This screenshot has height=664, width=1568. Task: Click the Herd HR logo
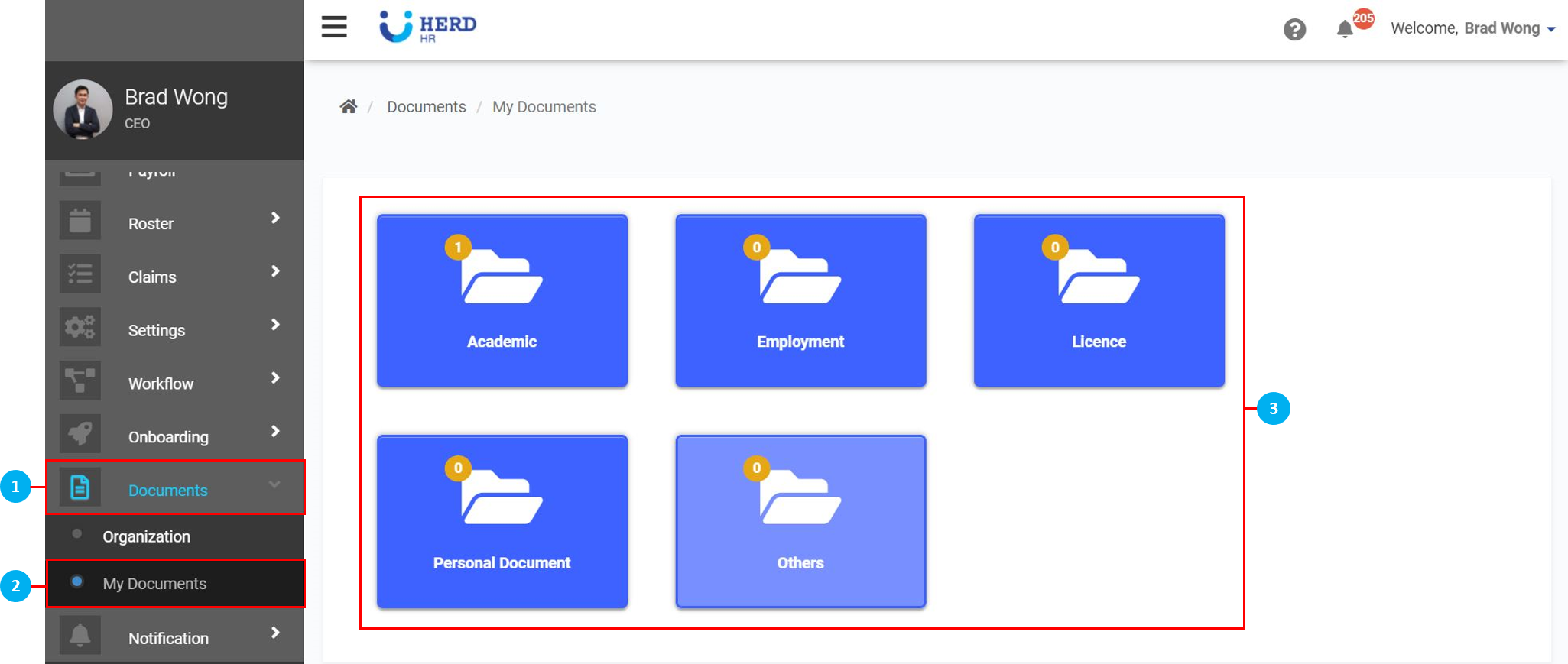point(428,28)
